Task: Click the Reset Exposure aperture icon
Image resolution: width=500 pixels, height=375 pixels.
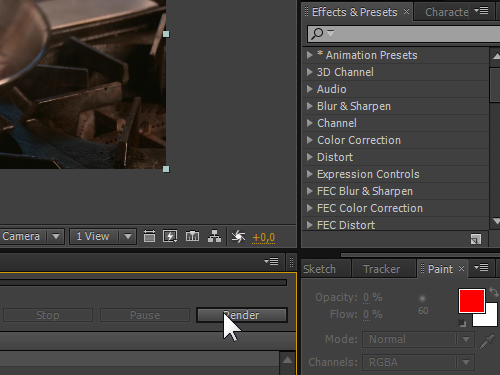Action: (238, 237)
